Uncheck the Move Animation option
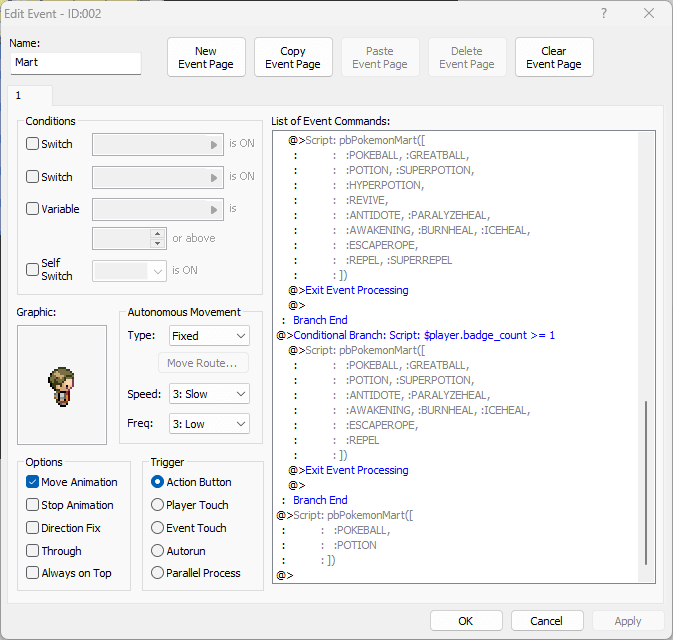 tap(32, 482)
